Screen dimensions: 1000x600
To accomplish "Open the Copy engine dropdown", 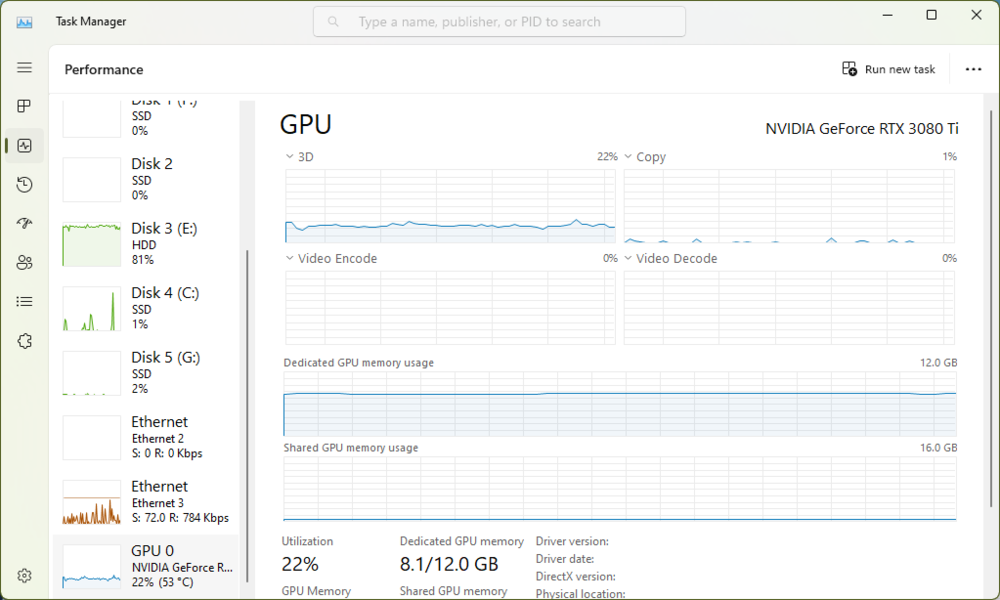I will [x=629, y=157].
